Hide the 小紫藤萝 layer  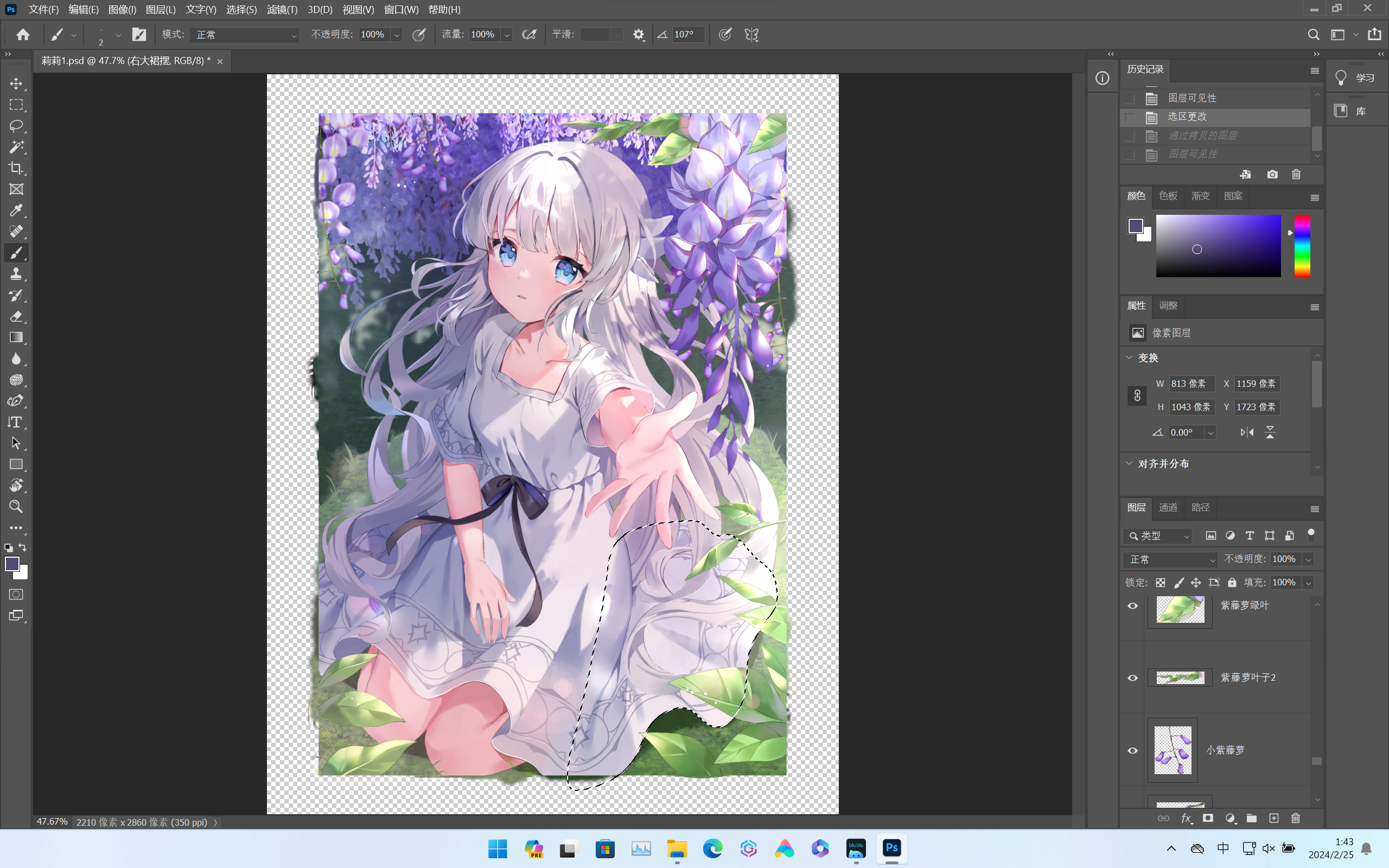pos(1132,750)
